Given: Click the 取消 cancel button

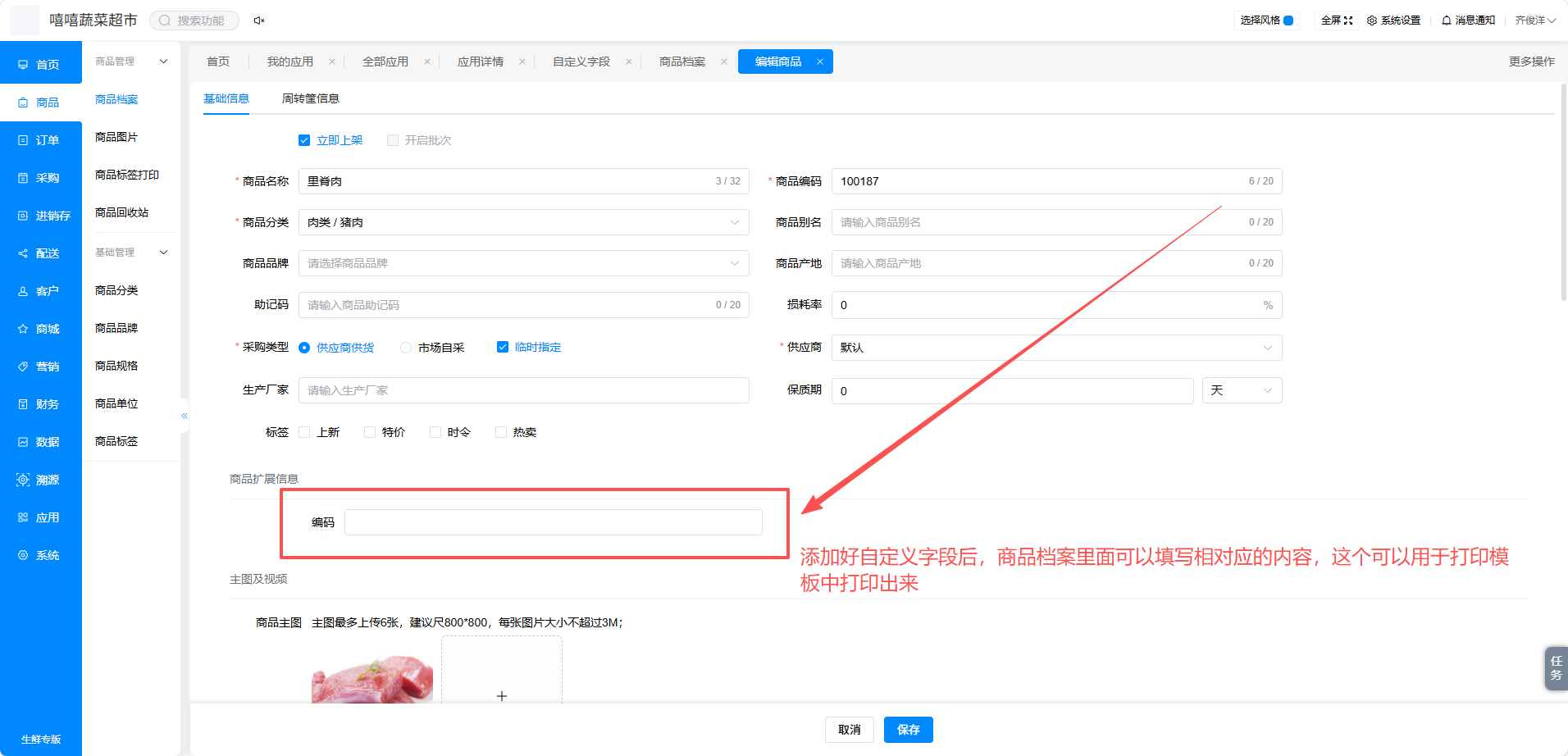Looking at the screenshot, I should pyautogui.click(x=850, y=730).
